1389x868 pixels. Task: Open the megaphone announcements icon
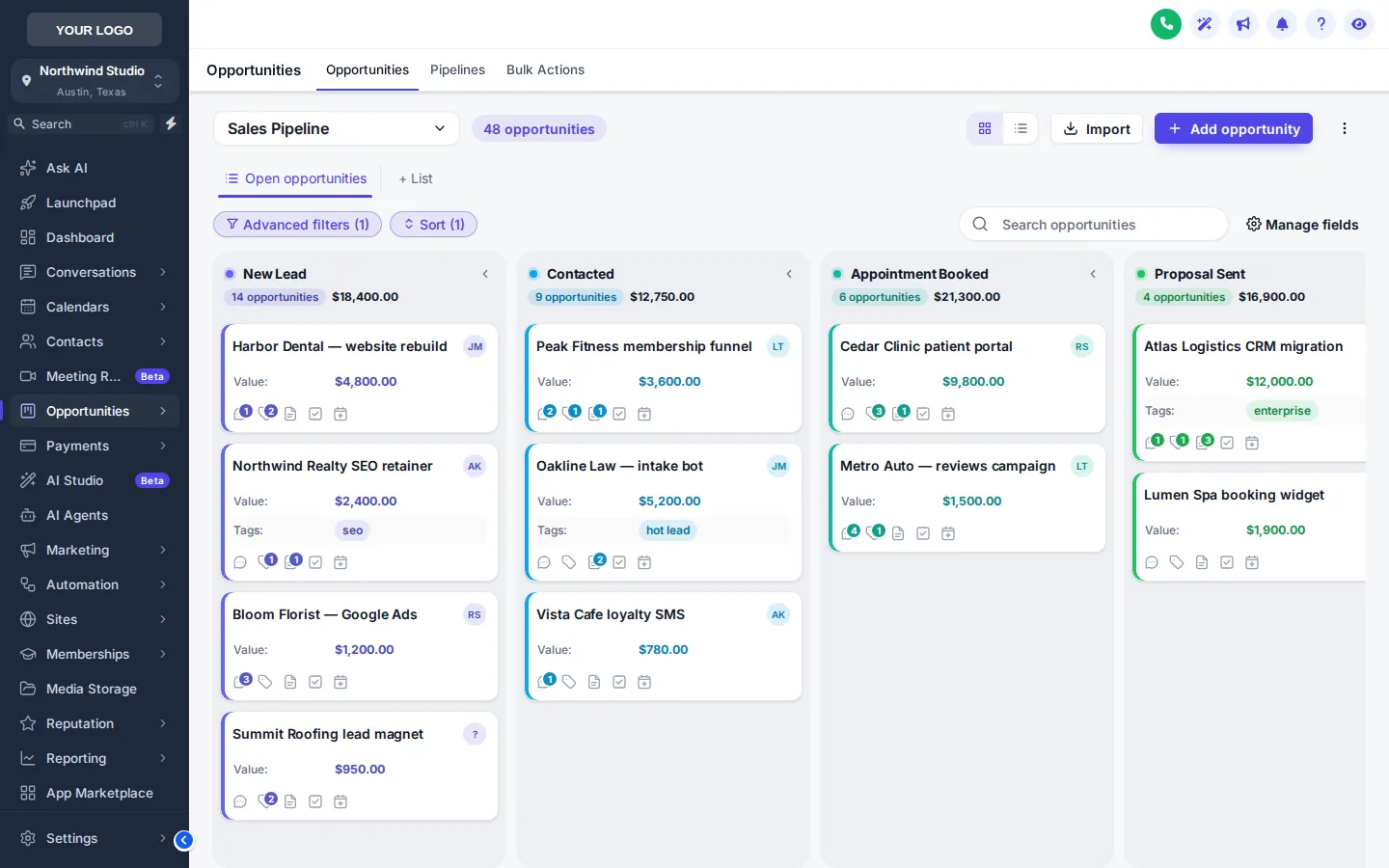(1243, 24)
